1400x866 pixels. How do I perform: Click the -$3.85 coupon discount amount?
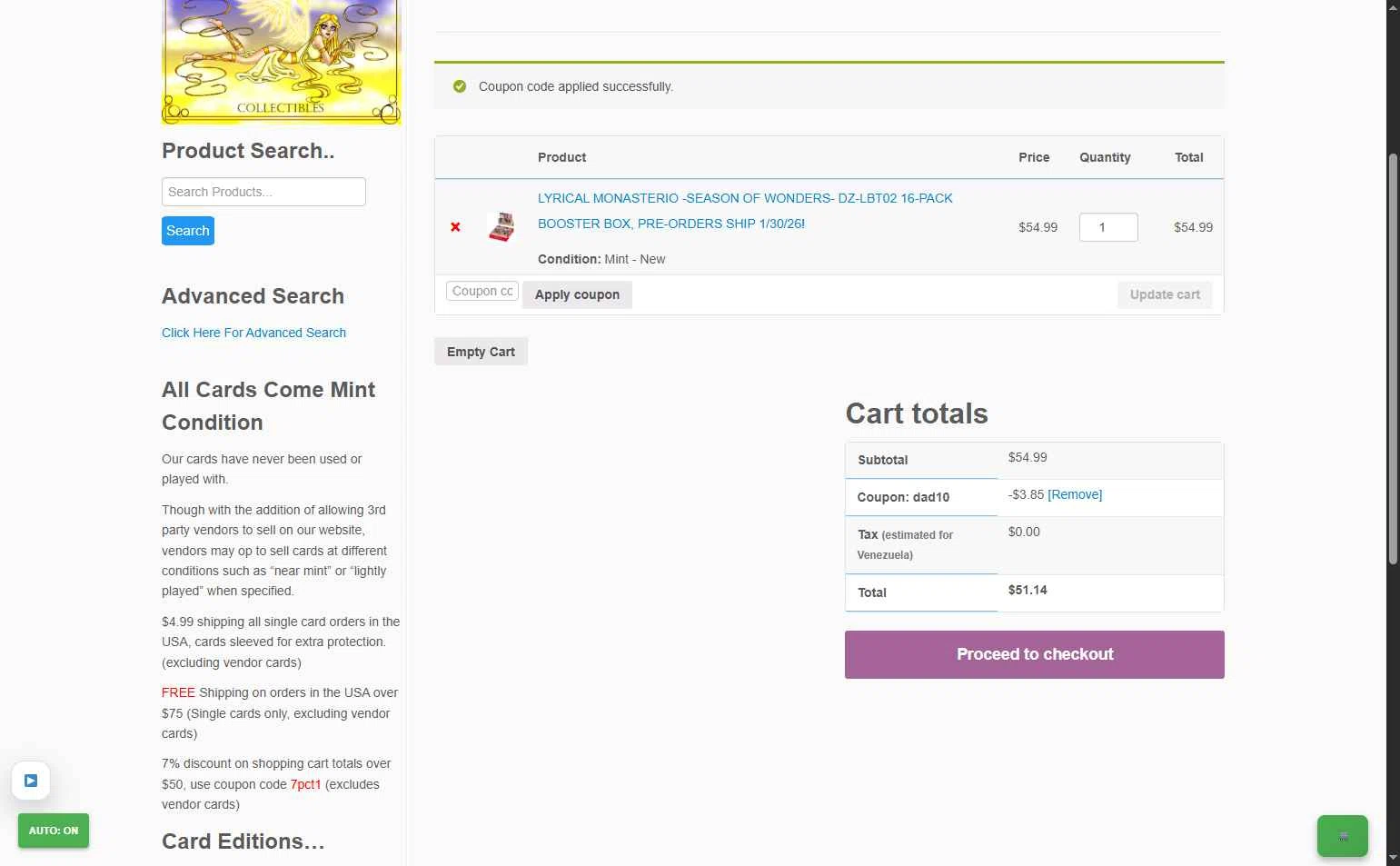pyautogui.click(x=1026, y=494)
